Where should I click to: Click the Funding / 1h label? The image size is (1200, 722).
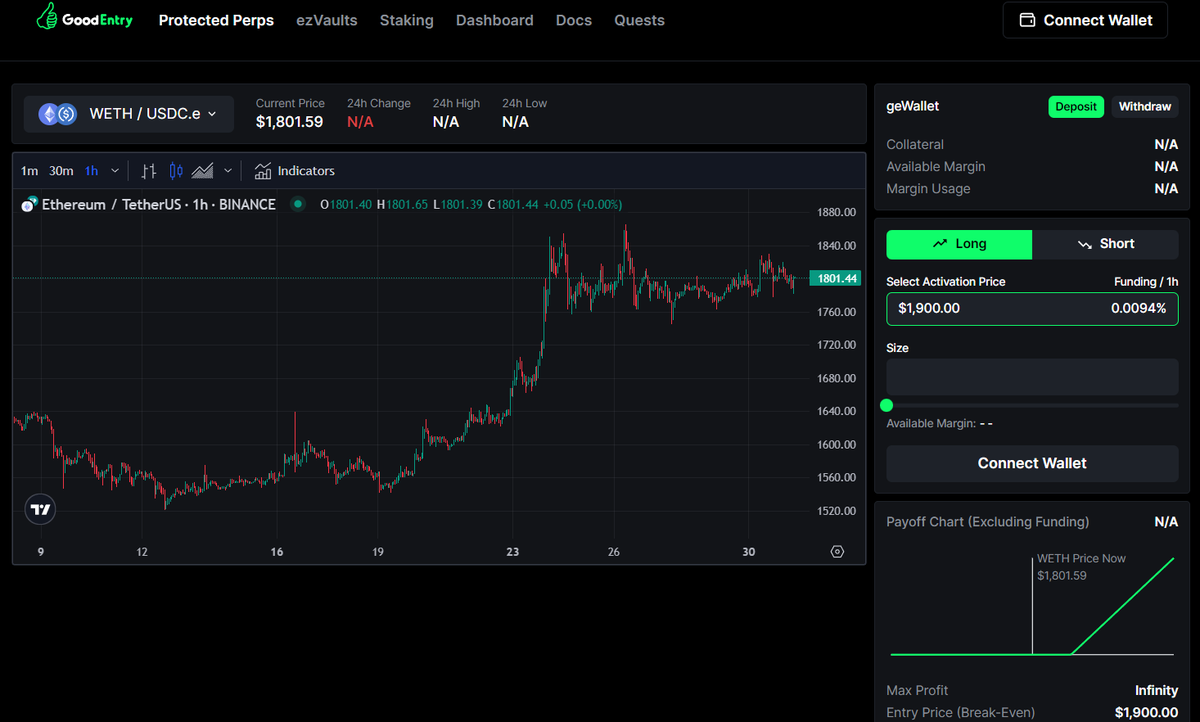[x=1146, y=282]
